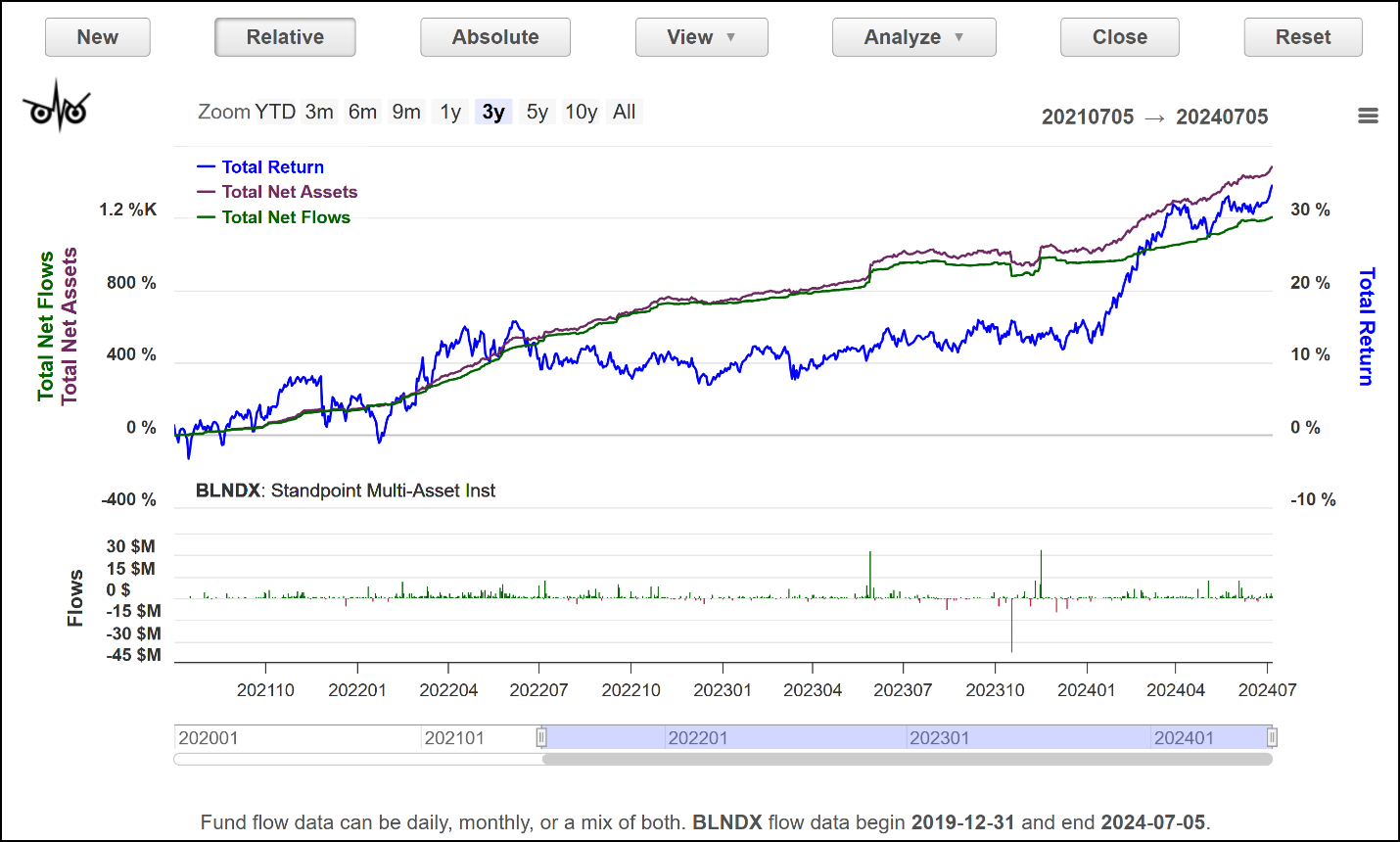Toggle Total Return series in legend
Viewport: 1400px width, 842px height.
click(272, 167)
